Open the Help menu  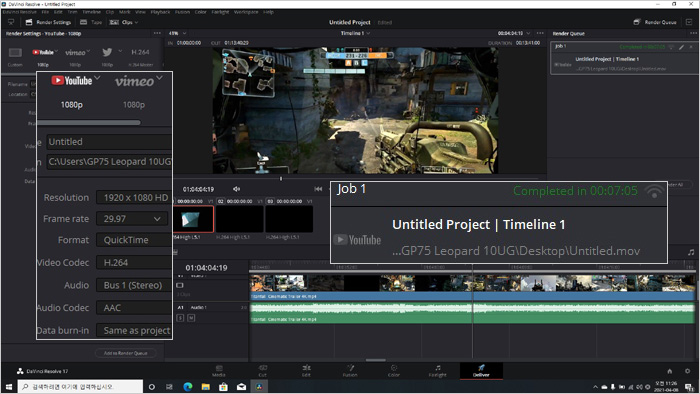(x=268, y=12)
